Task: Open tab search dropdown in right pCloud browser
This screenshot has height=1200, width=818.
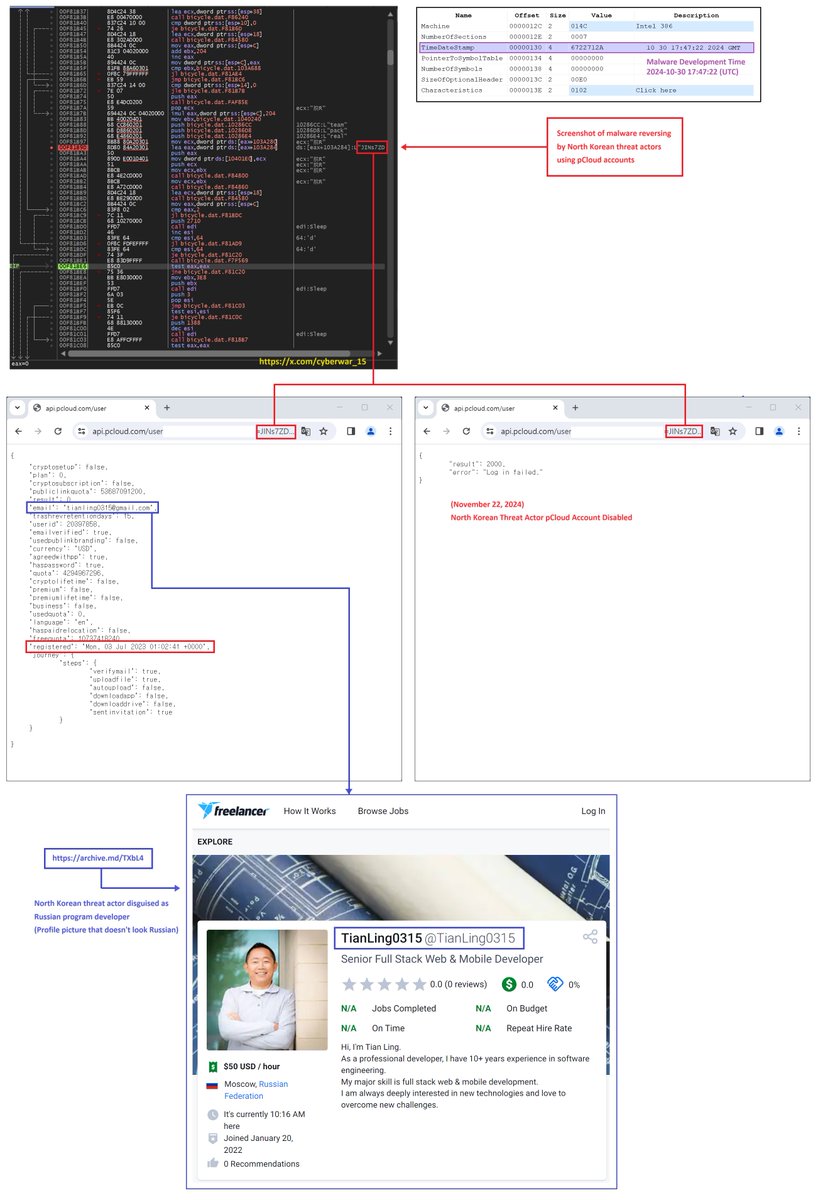Action: pyautogui.click(x=426, y=408)
